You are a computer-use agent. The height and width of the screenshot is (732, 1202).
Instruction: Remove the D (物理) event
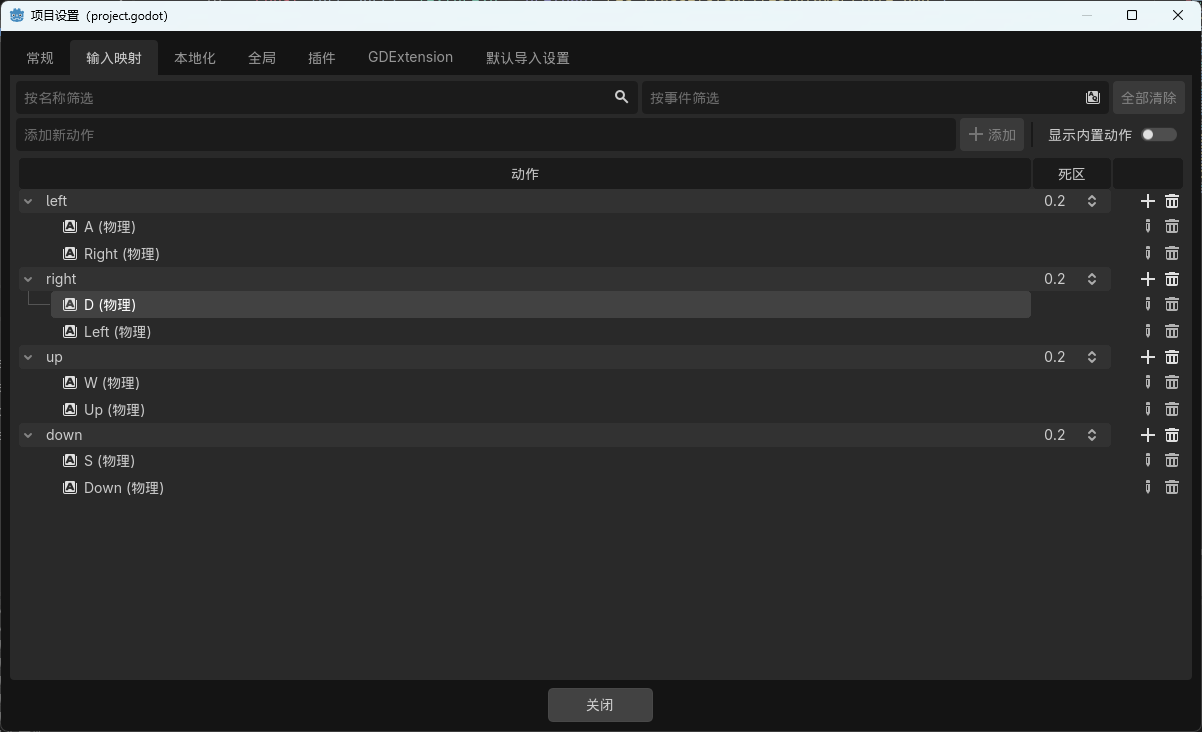tap(1172, 305)
